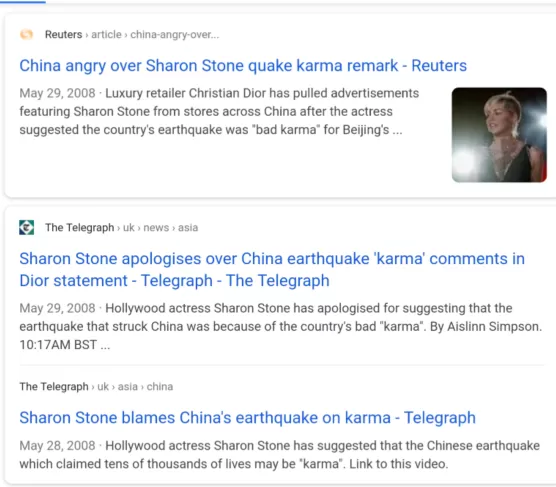Click the 'May 29, 2008' date in Reuters result
Viewport: 556px width, 487px height.
pos(57,93)
